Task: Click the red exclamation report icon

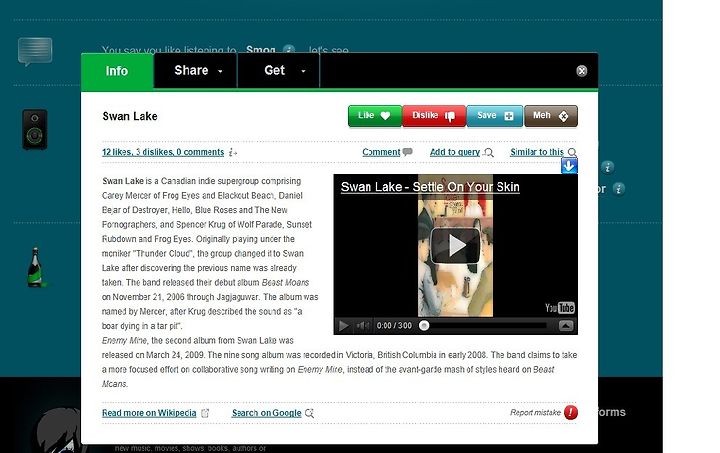Action: click(571, 412)
